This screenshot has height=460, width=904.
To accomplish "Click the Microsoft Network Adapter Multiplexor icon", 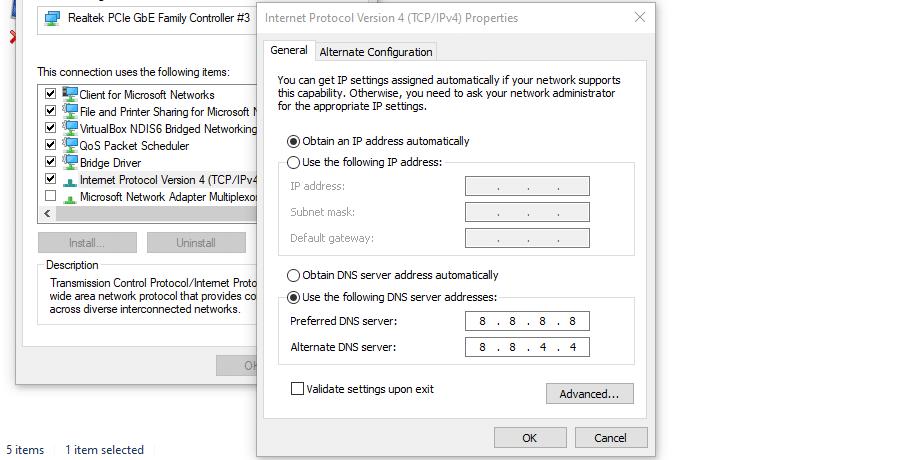I will pyautogui.click(x=70, y=196).
